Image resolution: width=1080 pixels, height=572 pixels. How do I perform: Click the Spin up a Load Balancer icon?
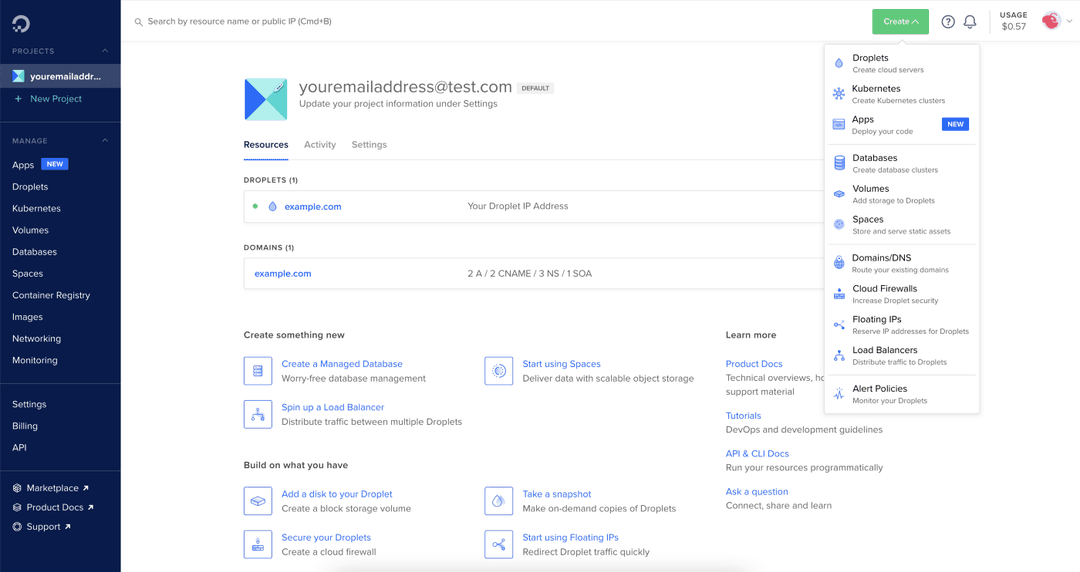click(x=258, y=414)
